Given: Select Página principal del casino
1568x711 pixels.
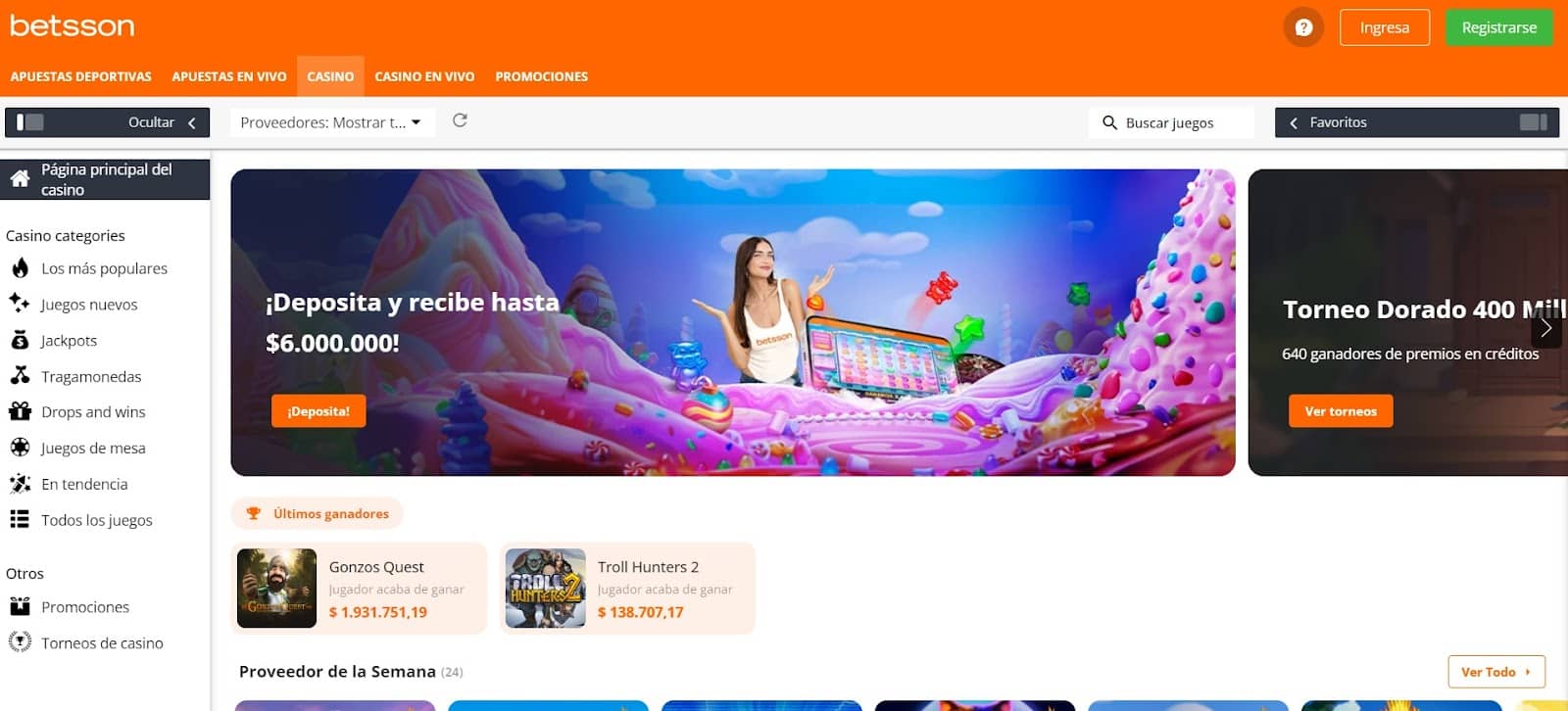Looking at the screenshot, I should 105,179.
